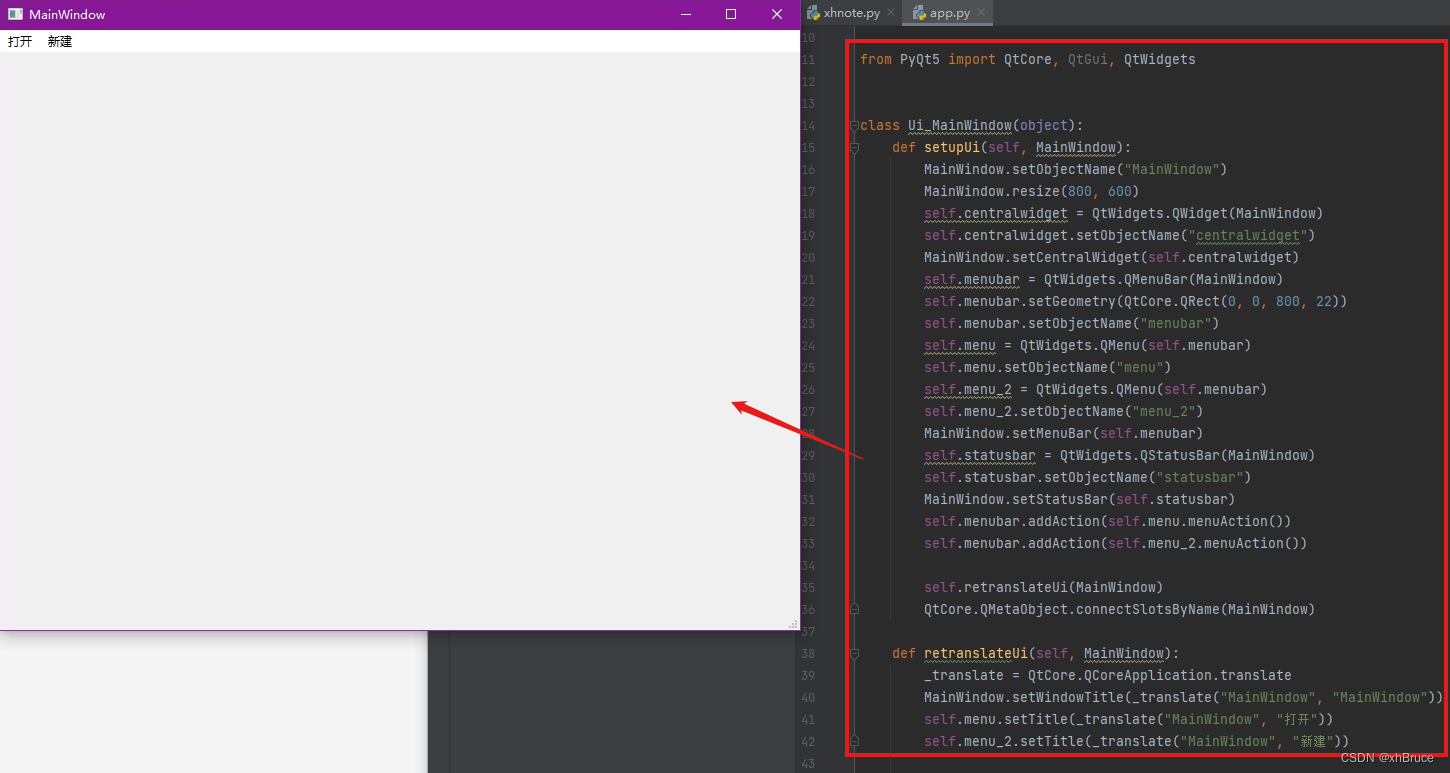Collapse the Ui_MainWindow class fold marker
Image resolution: width=1450 pixels, height=773 pixels.
[854, 126]
